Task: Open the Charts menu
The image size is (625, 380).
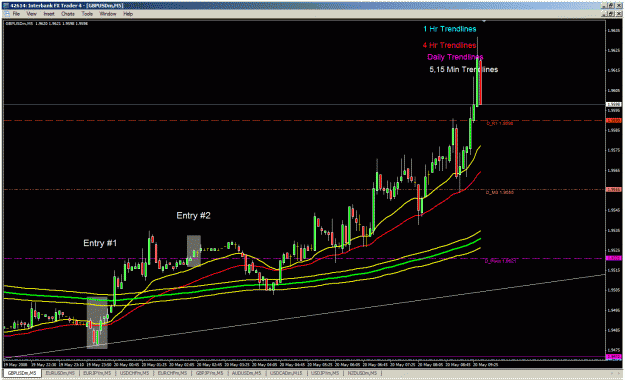Action: click(x=68, y=14)
